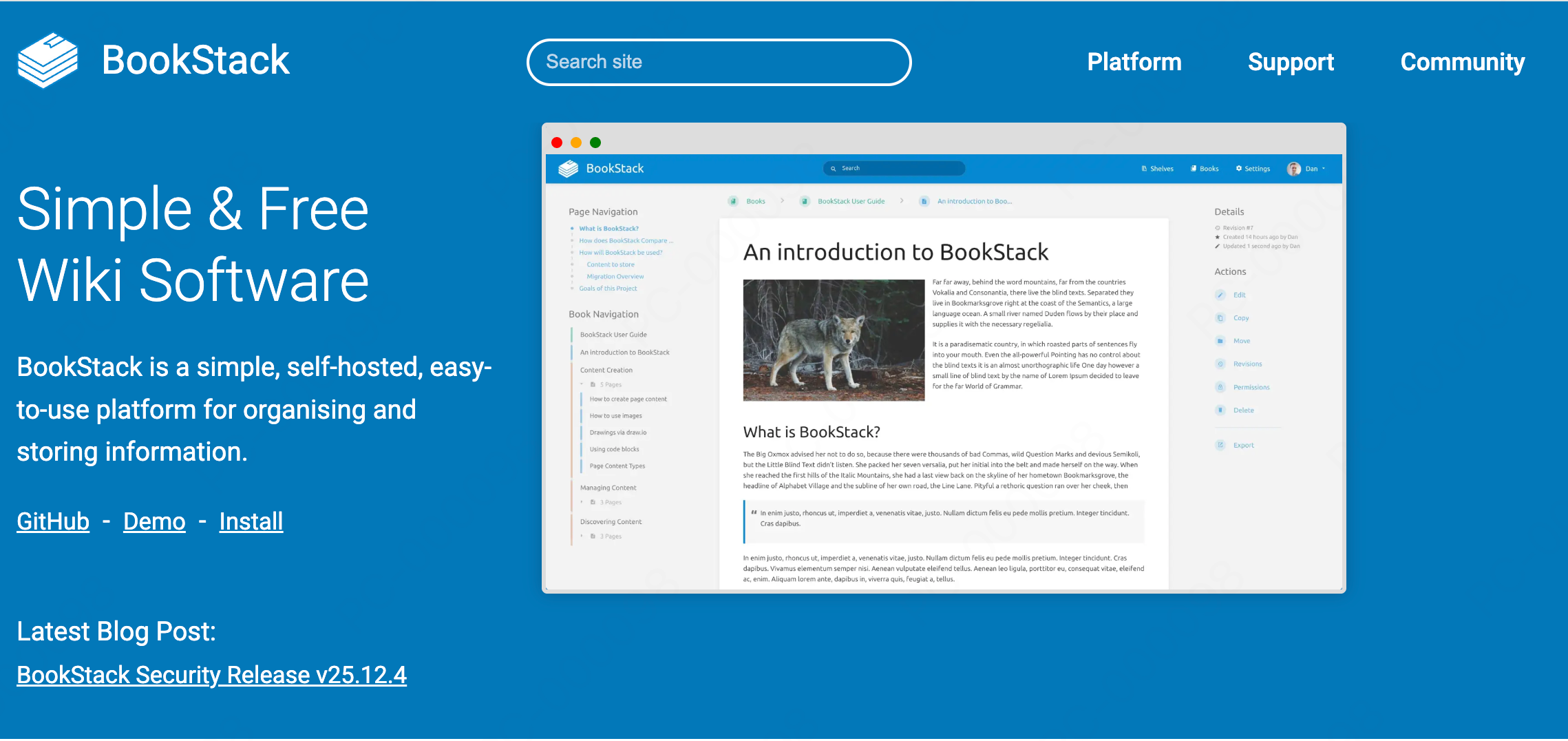Click the Edit pencil icon in preview Actions
This screenshot has width=1568, height=741.
[x=1220, y=295]
